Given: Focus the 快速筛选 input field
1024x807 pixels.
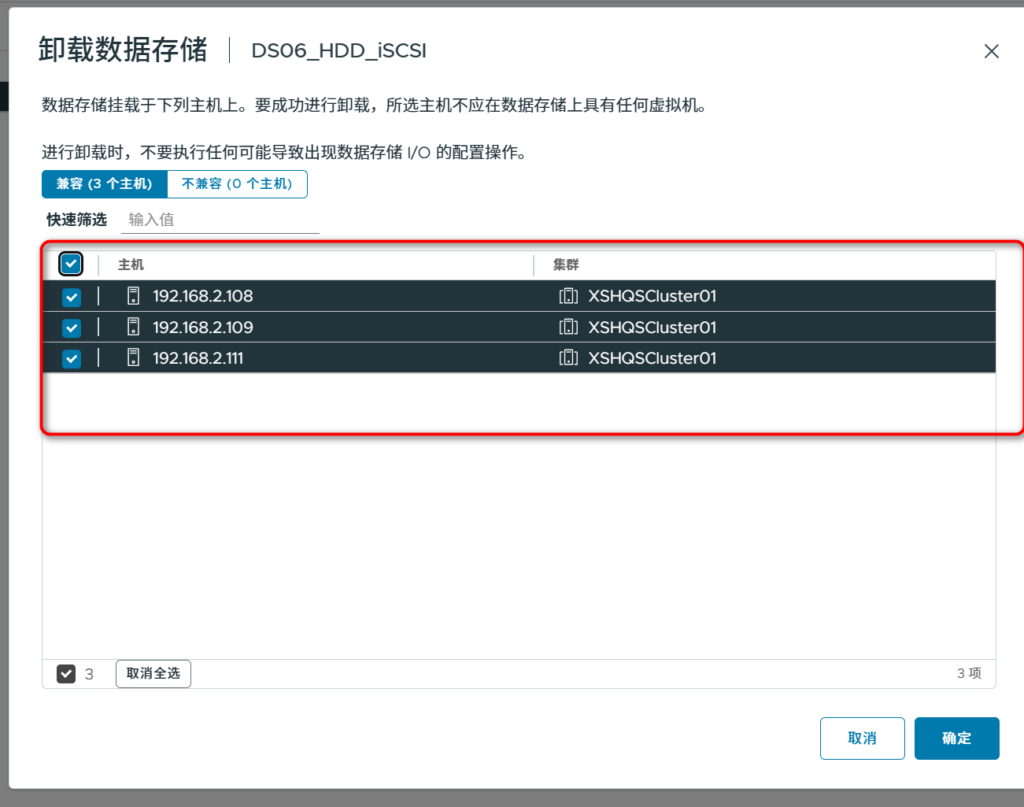Looking at the screenshot, I should click(x=220, y=219).
